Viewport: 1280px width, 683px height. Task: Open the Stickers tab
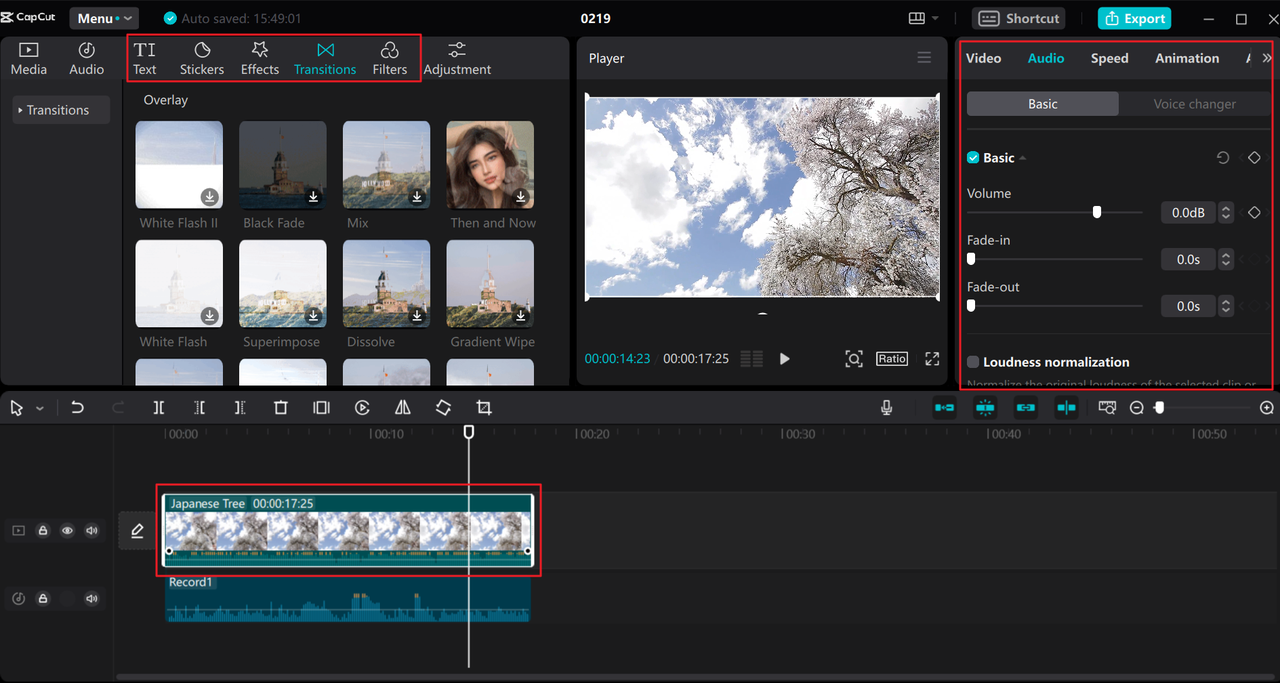pyautogui.click(x=202, y=59)
